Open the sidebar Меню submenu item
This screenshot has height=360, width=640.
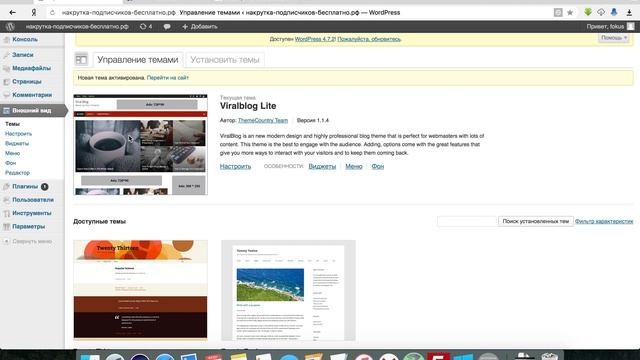pos(12,153)
